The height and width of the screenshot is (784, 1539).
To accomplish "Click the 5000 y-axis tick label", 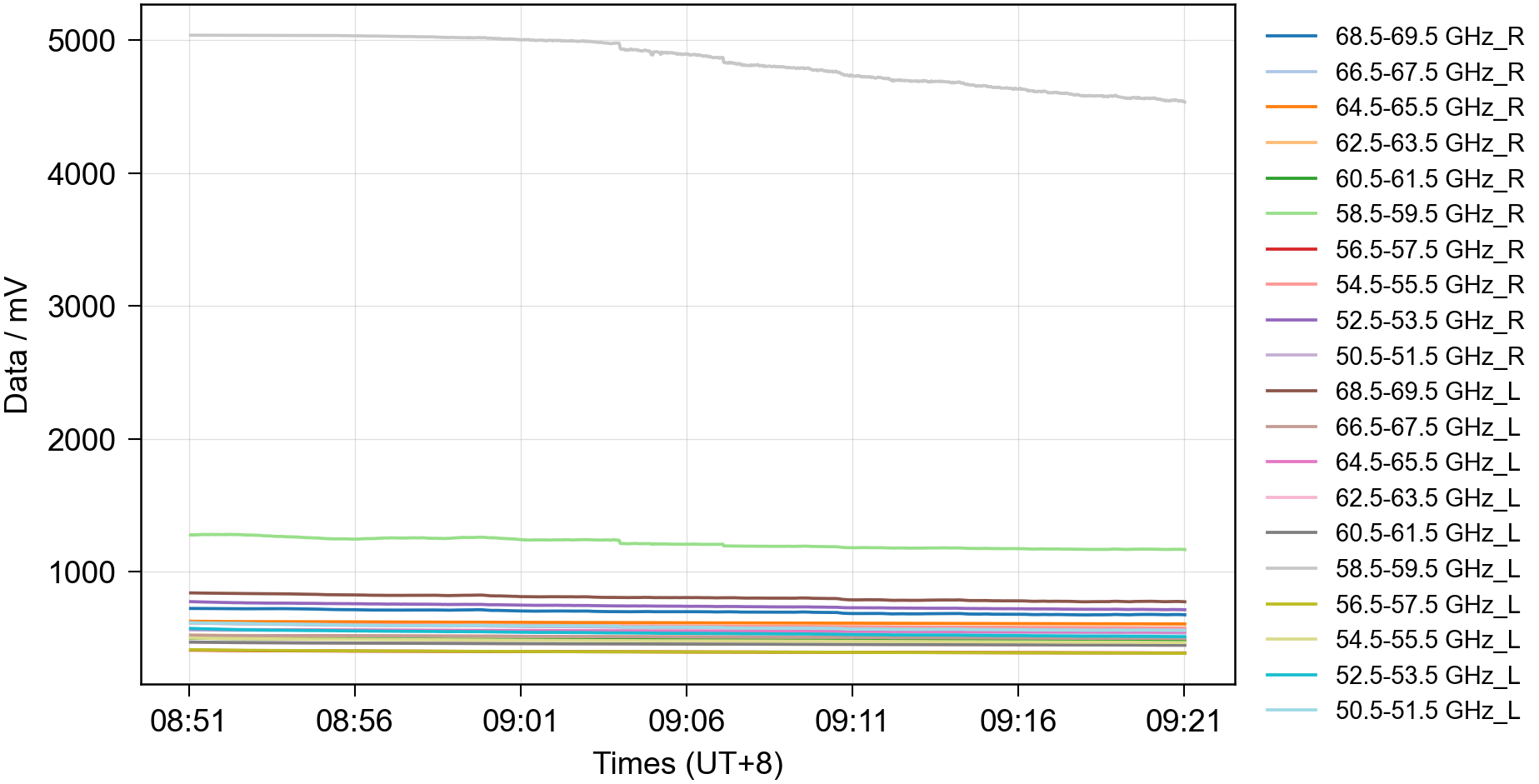I will point(82,41).
